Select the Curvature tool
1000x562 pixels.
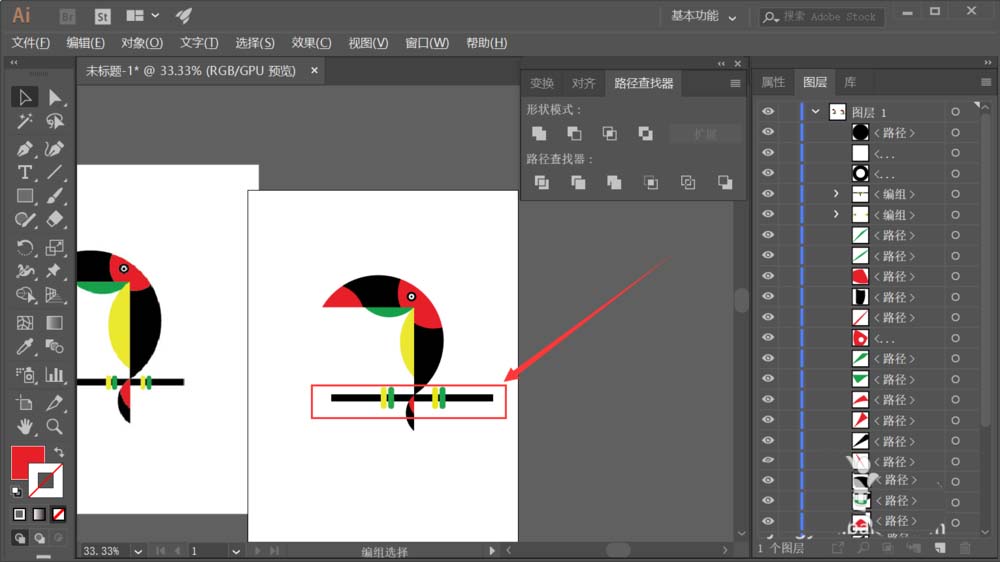click(55, 149)
